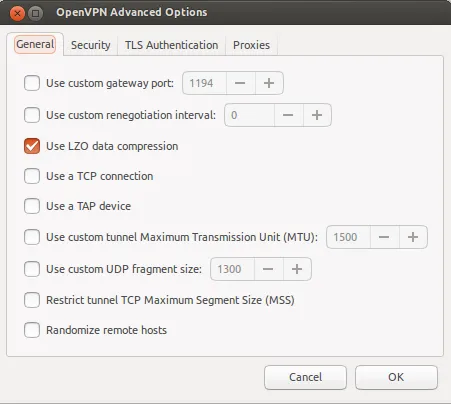The height and width of the screenshot is (404, 451).
Task: Enable custom tunnel MTU checkbox
Action: pyautogui.click(x=32, y=237)
